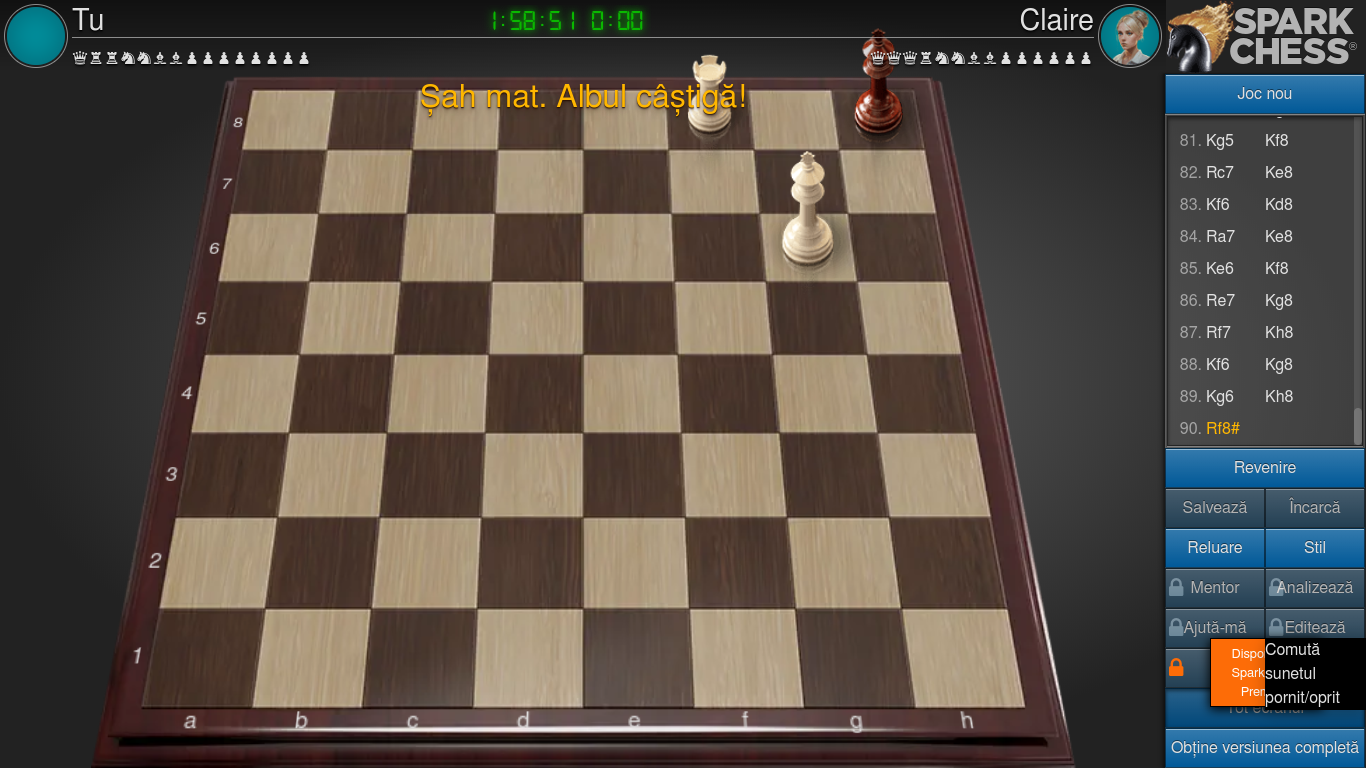This screenshot has width=1366, height=768.
Task: Save the game using Salvează
Action: [1214, 508]
